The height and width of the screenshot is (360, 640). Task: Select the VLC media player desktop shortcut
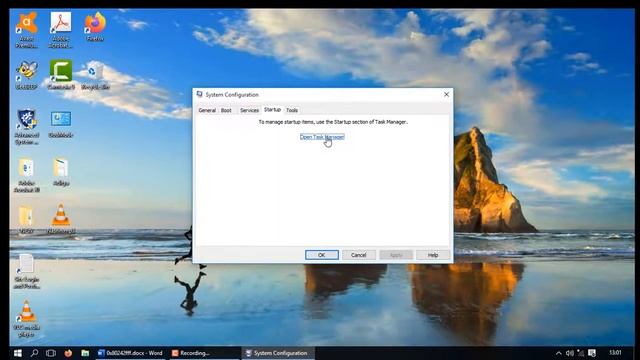[27, 318]
